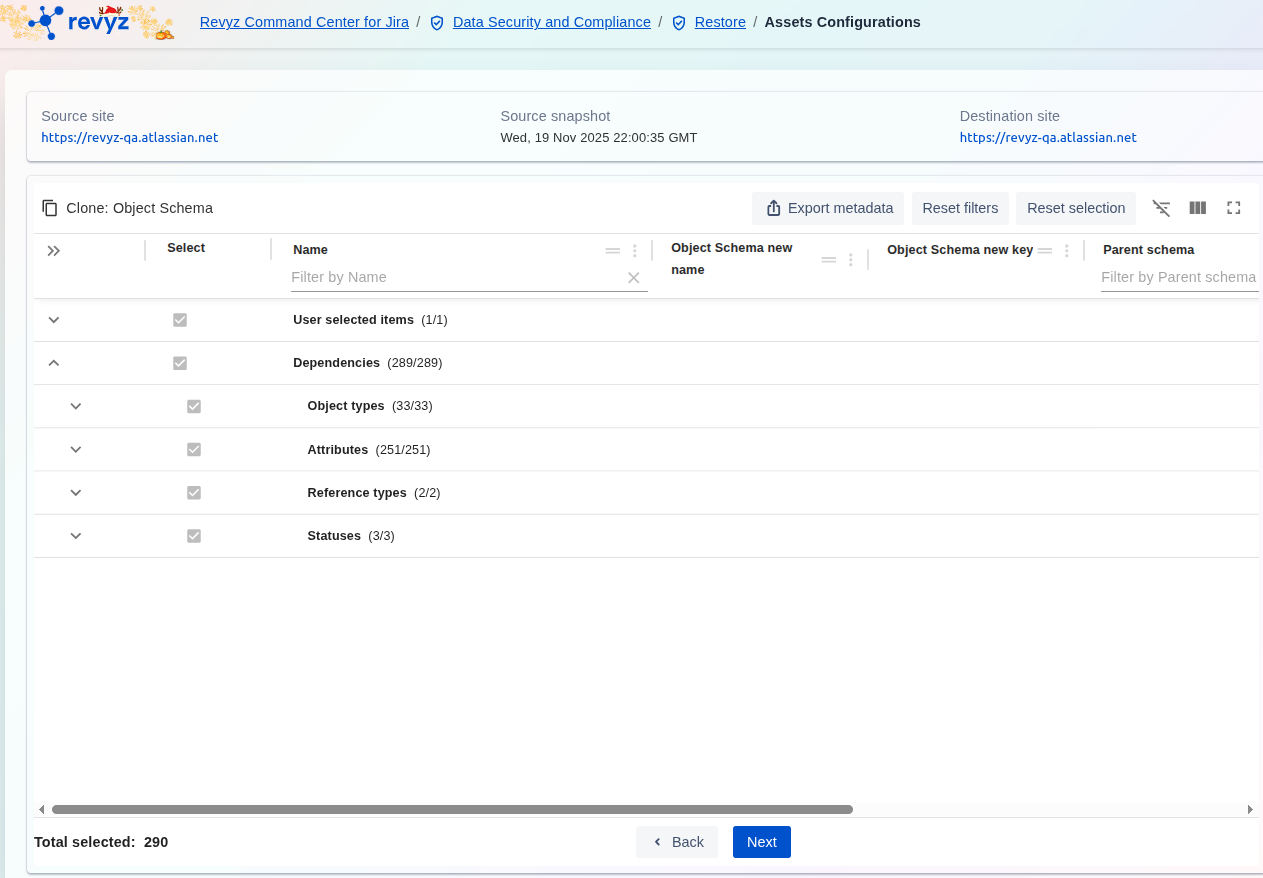Click the horizontal scrollbar thumb
The height and width of the screenshot is (878, 1263).
pos(452,809)
